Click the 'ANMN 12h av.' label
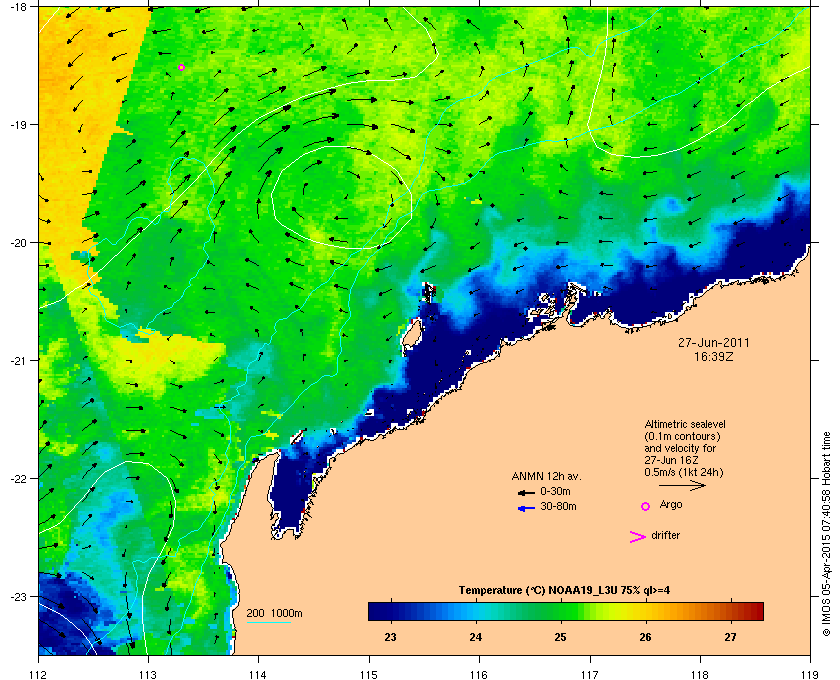The height and width of the screenshot is (680, 840). pos(546,476)
